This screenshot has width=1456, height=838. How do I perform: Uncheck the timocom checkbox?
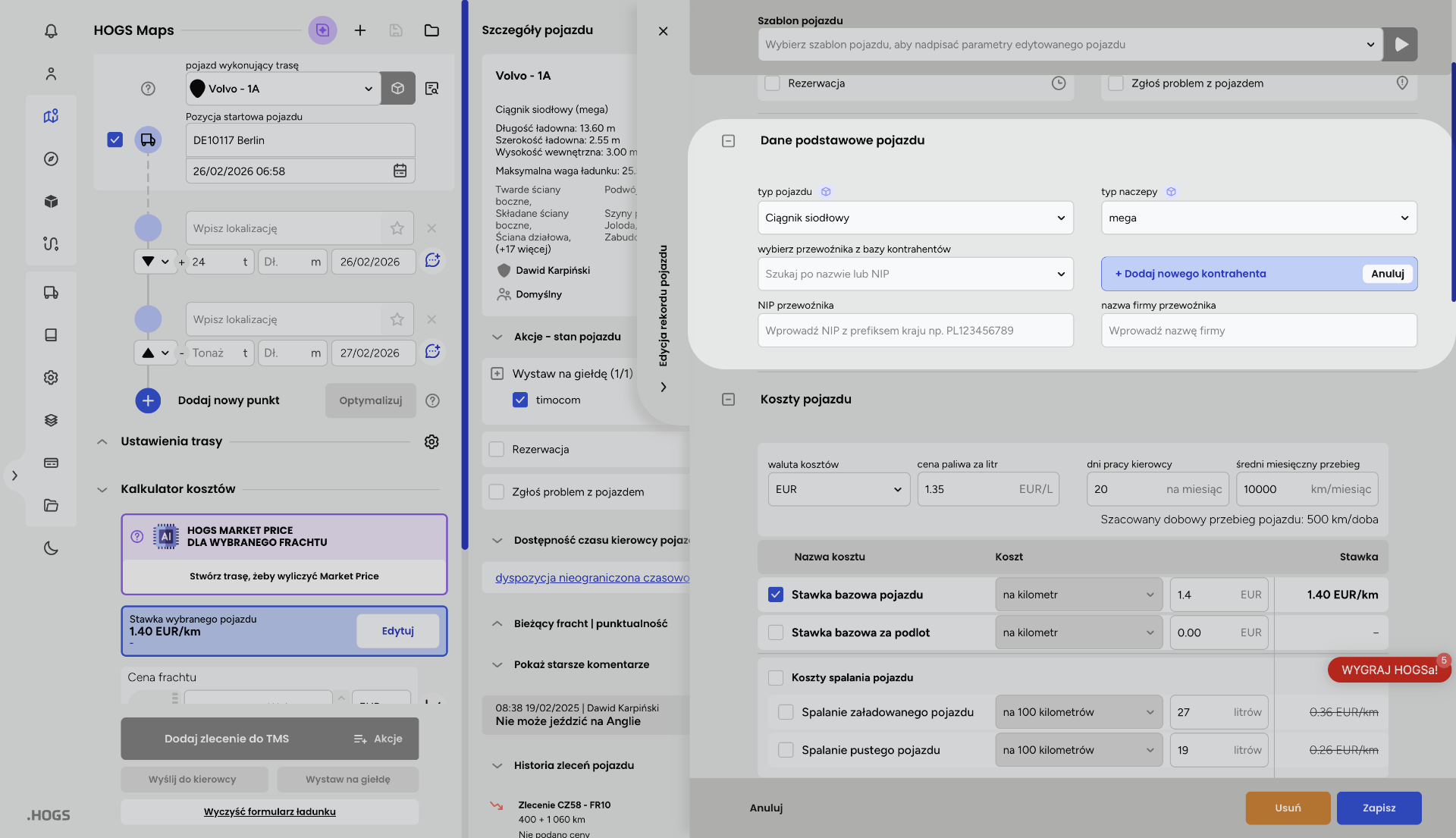point(520,400)
